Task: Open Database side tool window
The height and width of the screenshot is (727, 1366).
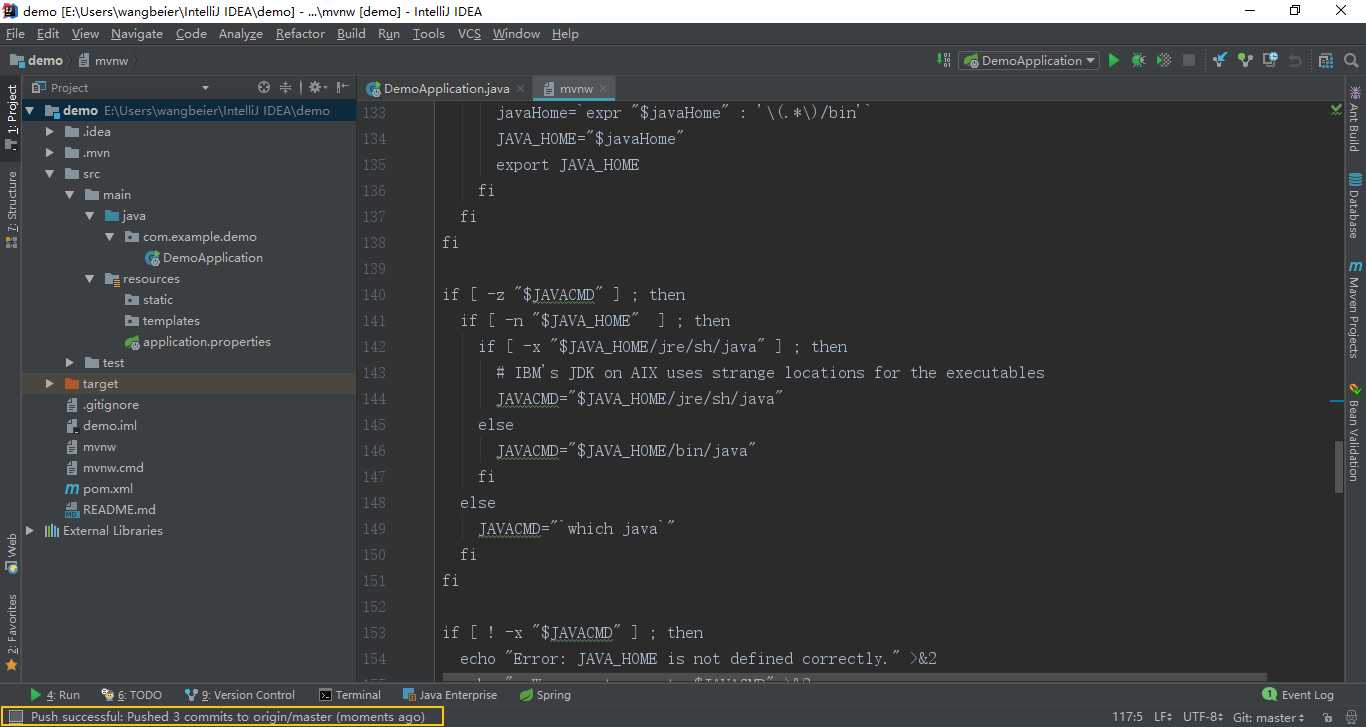Action: click(x=1355, y=205)
